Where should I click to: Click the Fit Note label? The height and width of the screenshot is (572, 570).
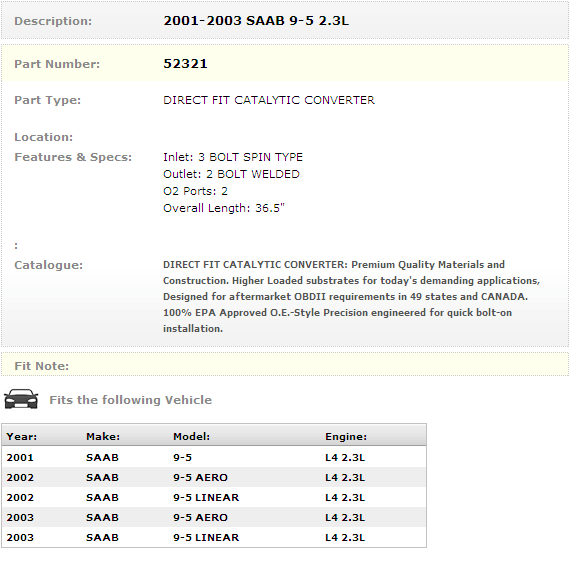point(42,366)
